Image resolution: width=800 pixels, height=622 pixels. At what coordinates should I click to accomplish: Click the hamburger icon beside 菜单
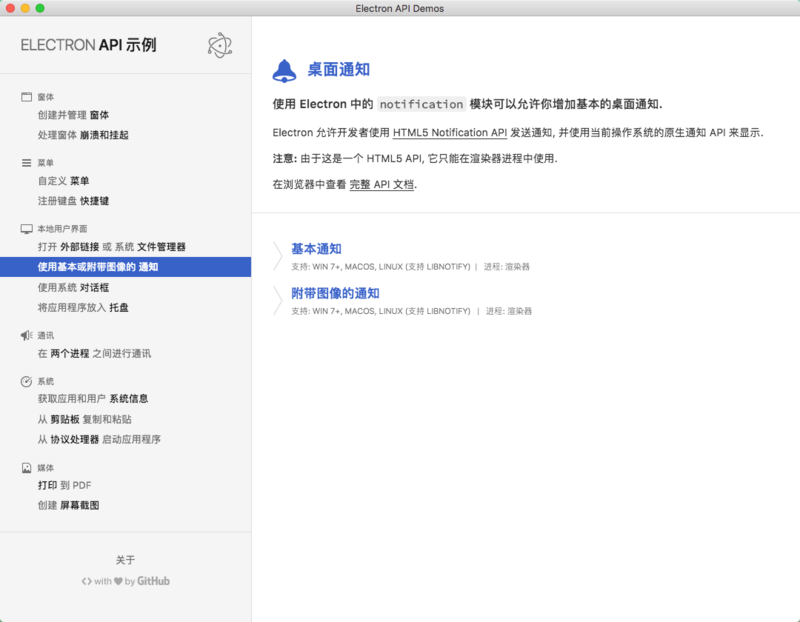click(x=27, y=163)
